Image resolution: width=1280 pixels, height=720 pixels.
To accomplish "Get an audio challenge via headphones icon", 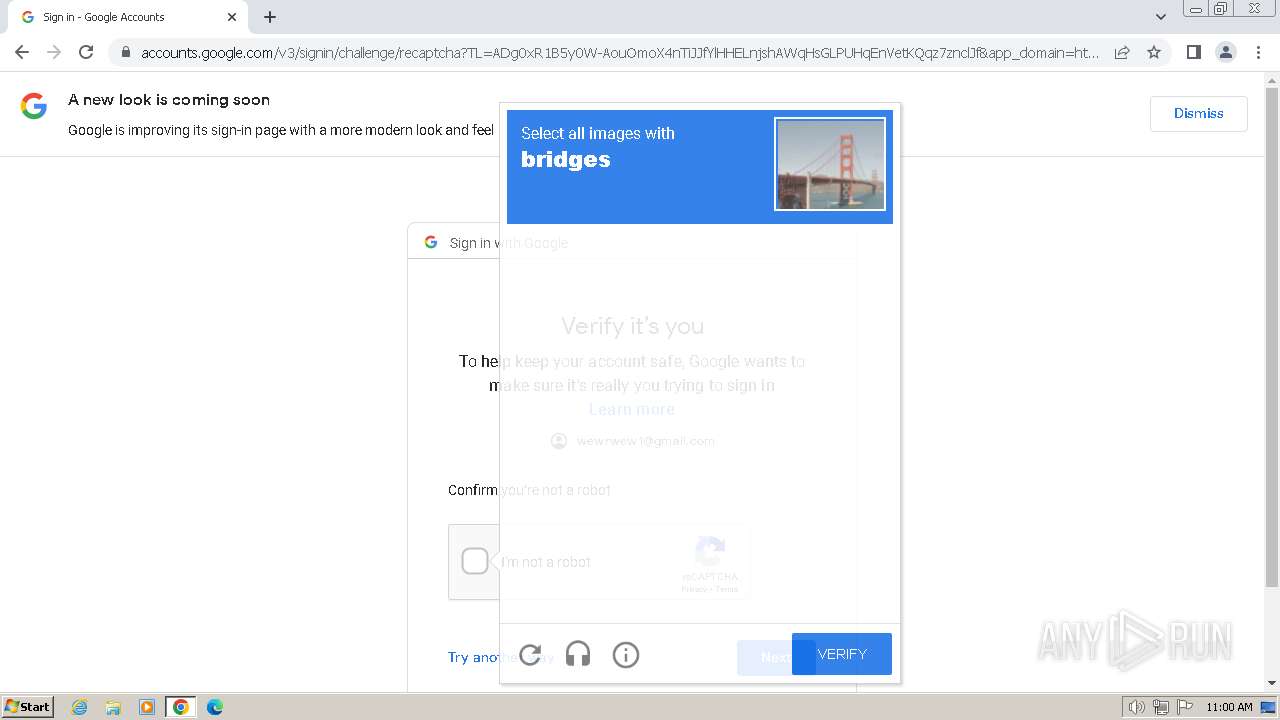I will click(578, 655).
